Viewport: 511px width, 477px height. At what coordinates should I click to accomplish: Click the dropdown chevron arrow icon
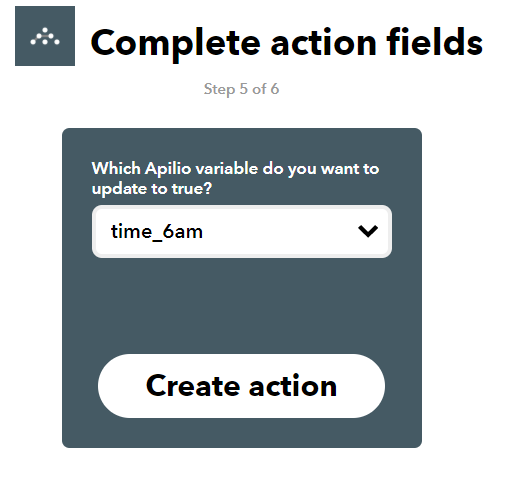click(x=368, y=231)
